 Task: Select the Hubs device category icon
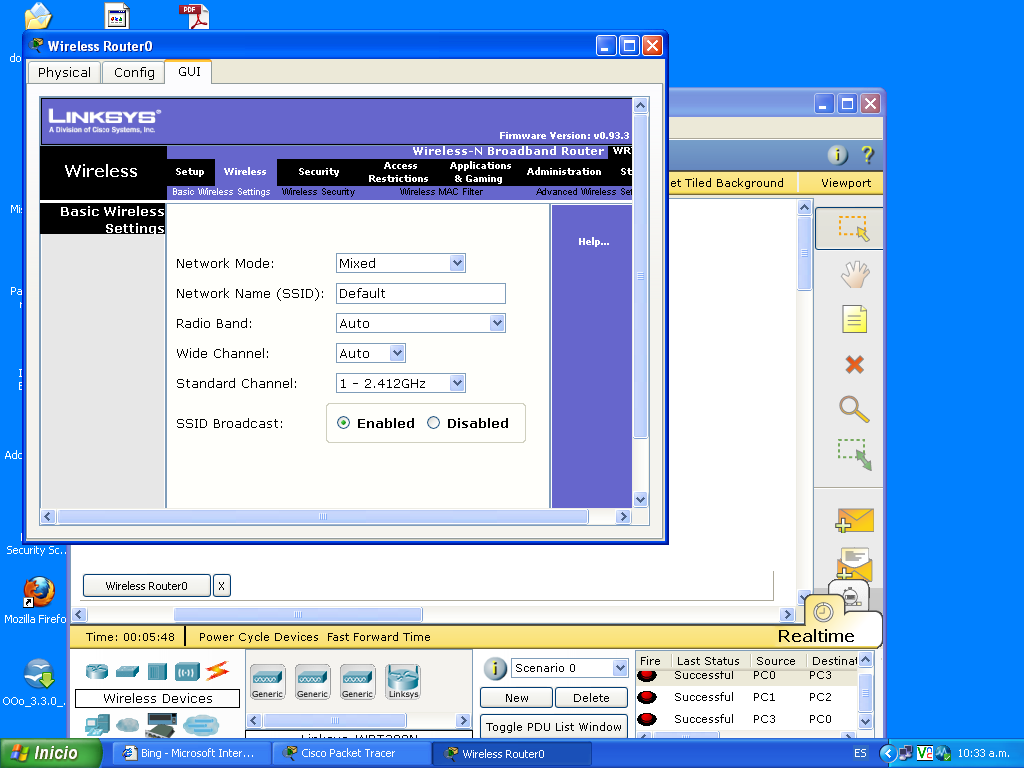(x=157, y=671)
